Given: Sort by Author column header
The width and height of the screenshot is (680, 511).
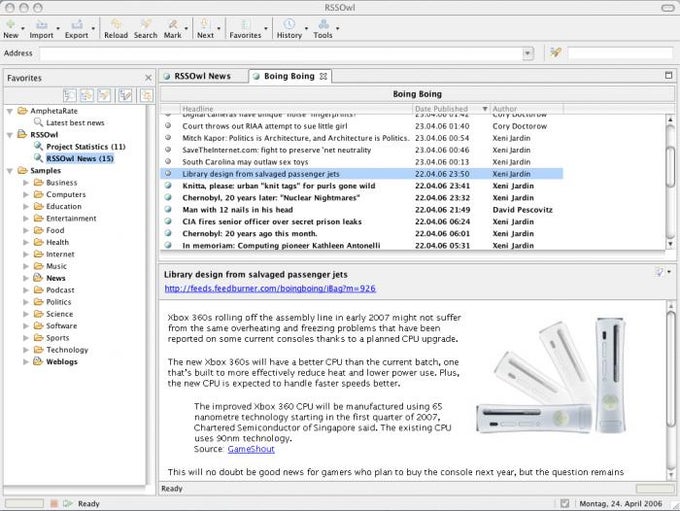Looking at the screenshot, I should 526,108.
